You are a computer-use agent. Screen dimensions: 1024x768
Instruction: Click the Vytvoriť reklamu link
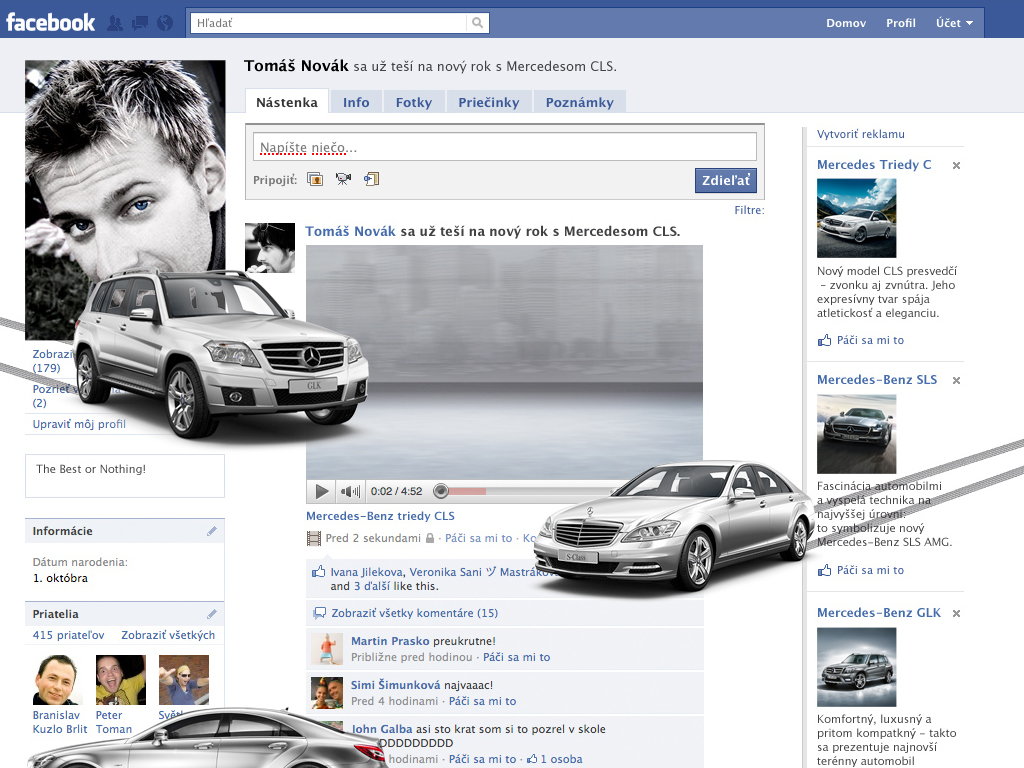[860, 134]
